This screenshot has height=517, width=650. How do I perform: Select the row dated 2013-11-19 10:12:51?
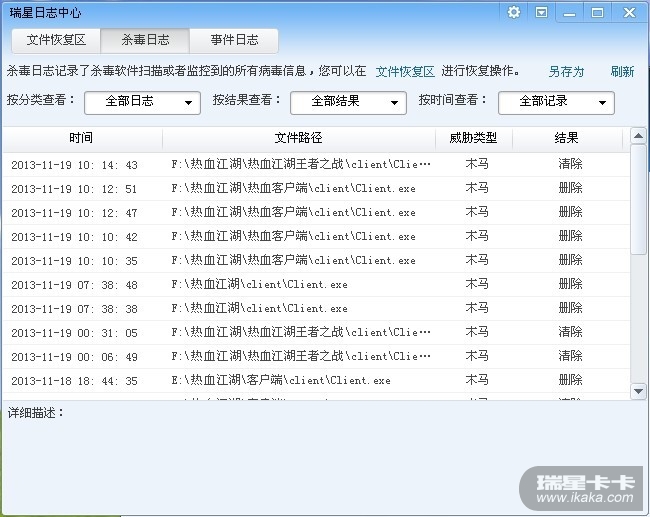click(x=316, y=189)
